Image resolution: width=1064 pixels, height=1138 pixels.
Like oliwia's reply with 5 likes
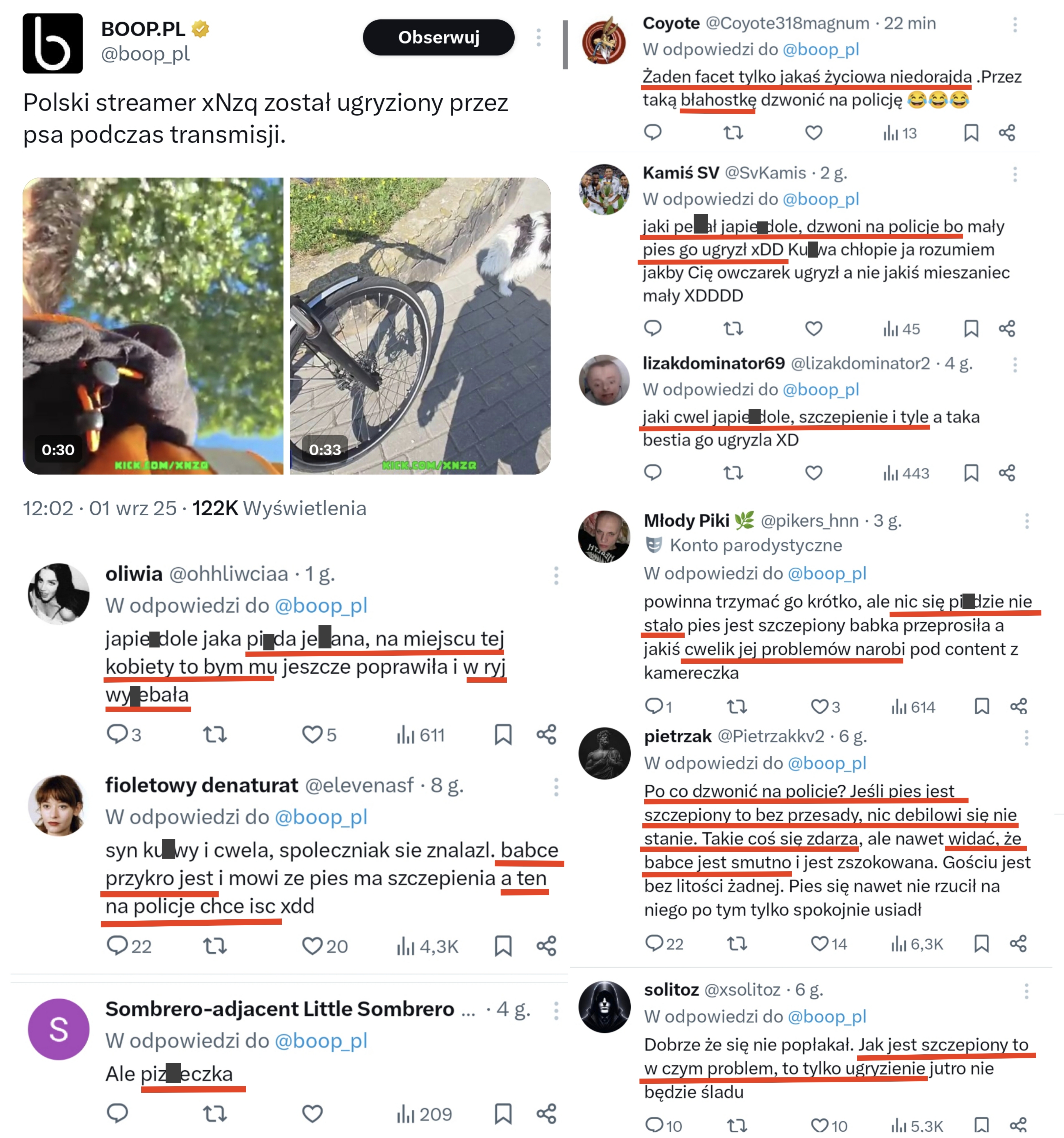(312, 734)
